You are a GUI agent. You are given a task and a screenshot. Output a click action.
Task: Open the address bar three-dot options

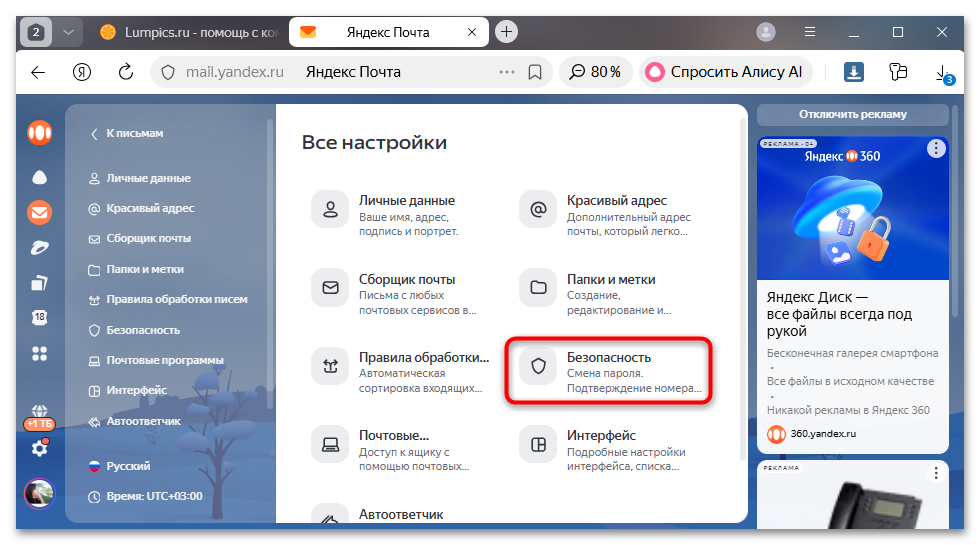[x=507, y=72]
